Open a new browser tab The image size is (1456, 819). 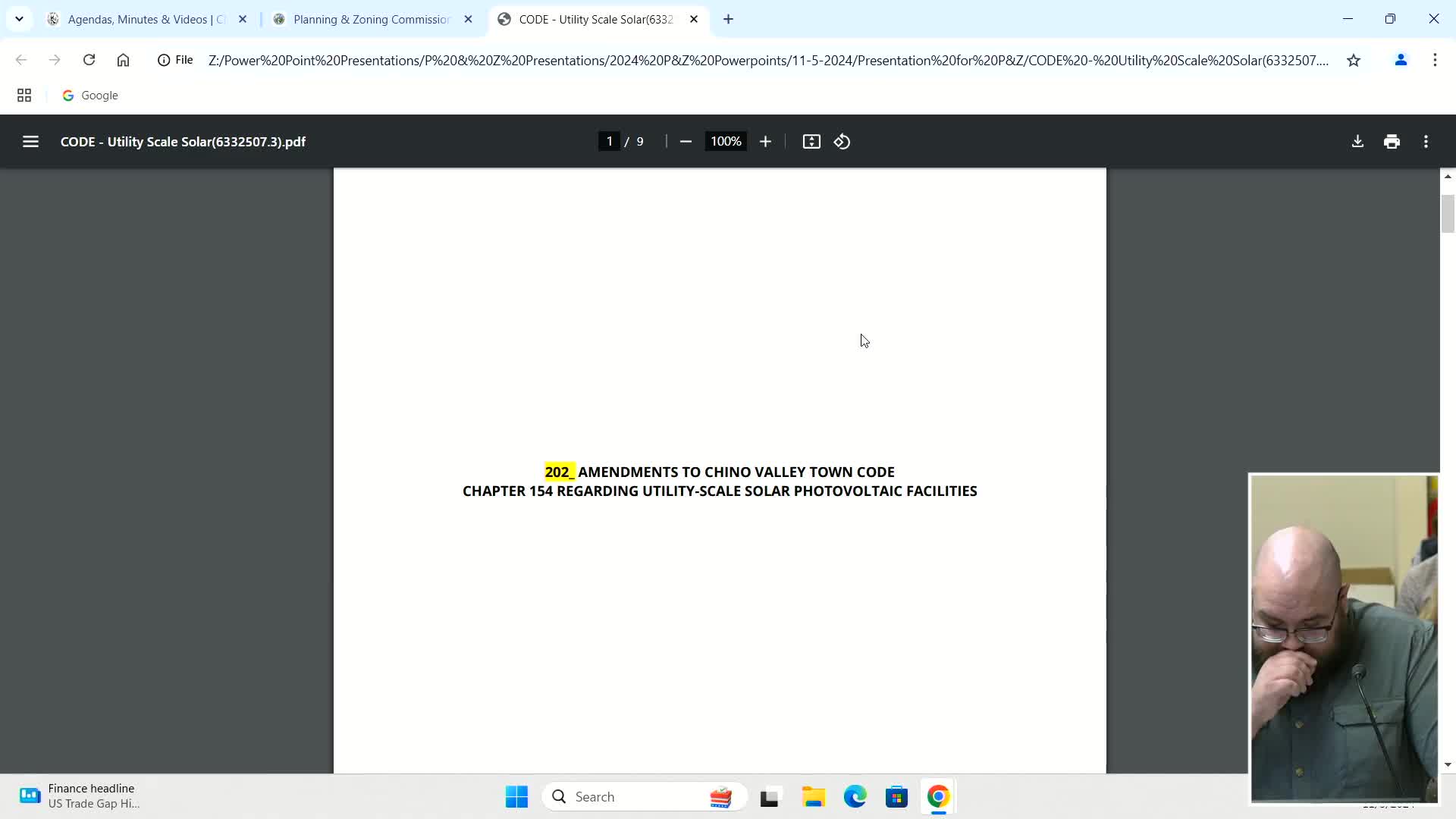pyautogui.click(x=728, y=19)
